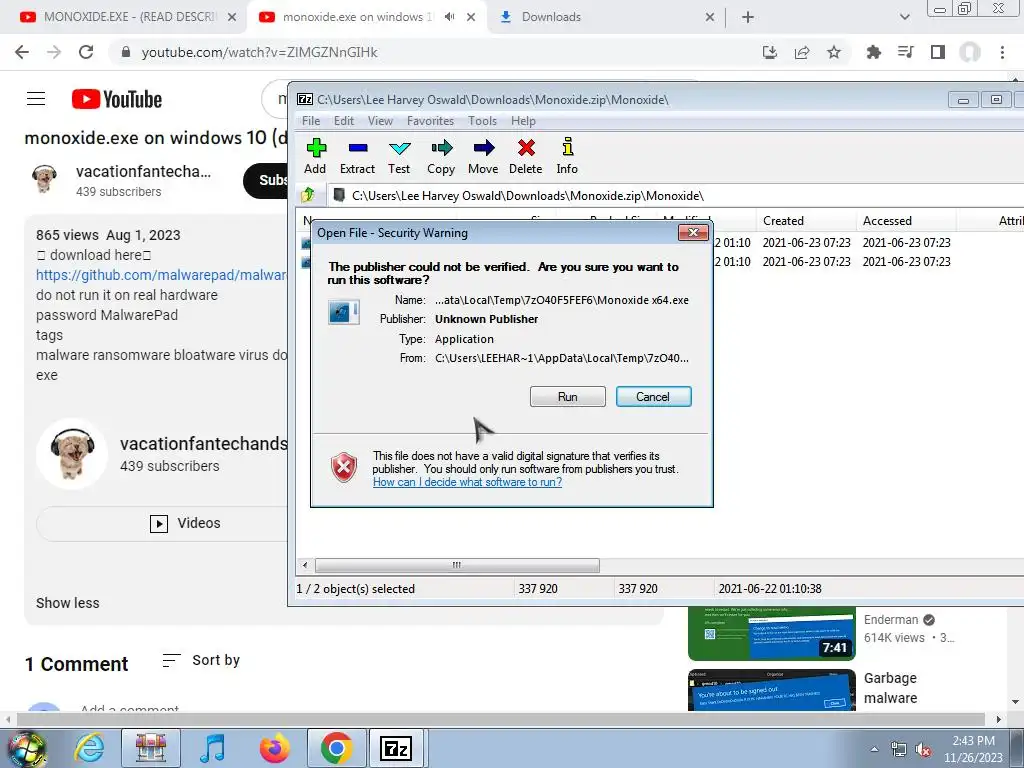Click the YouTube logo
Image resolution: width=1024 pixels, height=768 pixels.
[x=117, y=99]
